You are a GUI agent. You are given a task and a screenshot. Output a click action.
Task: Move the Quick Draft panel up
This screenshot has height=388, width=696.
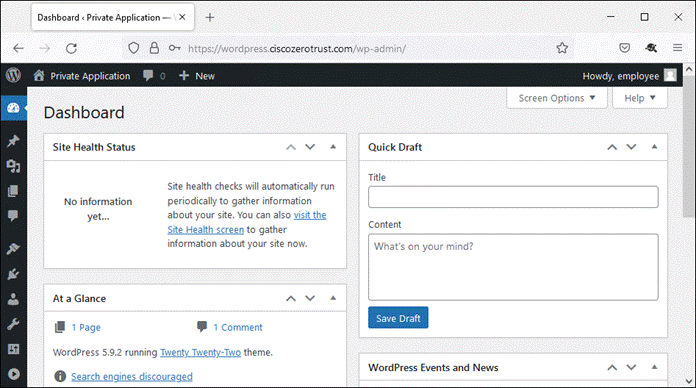pos(612,147)
